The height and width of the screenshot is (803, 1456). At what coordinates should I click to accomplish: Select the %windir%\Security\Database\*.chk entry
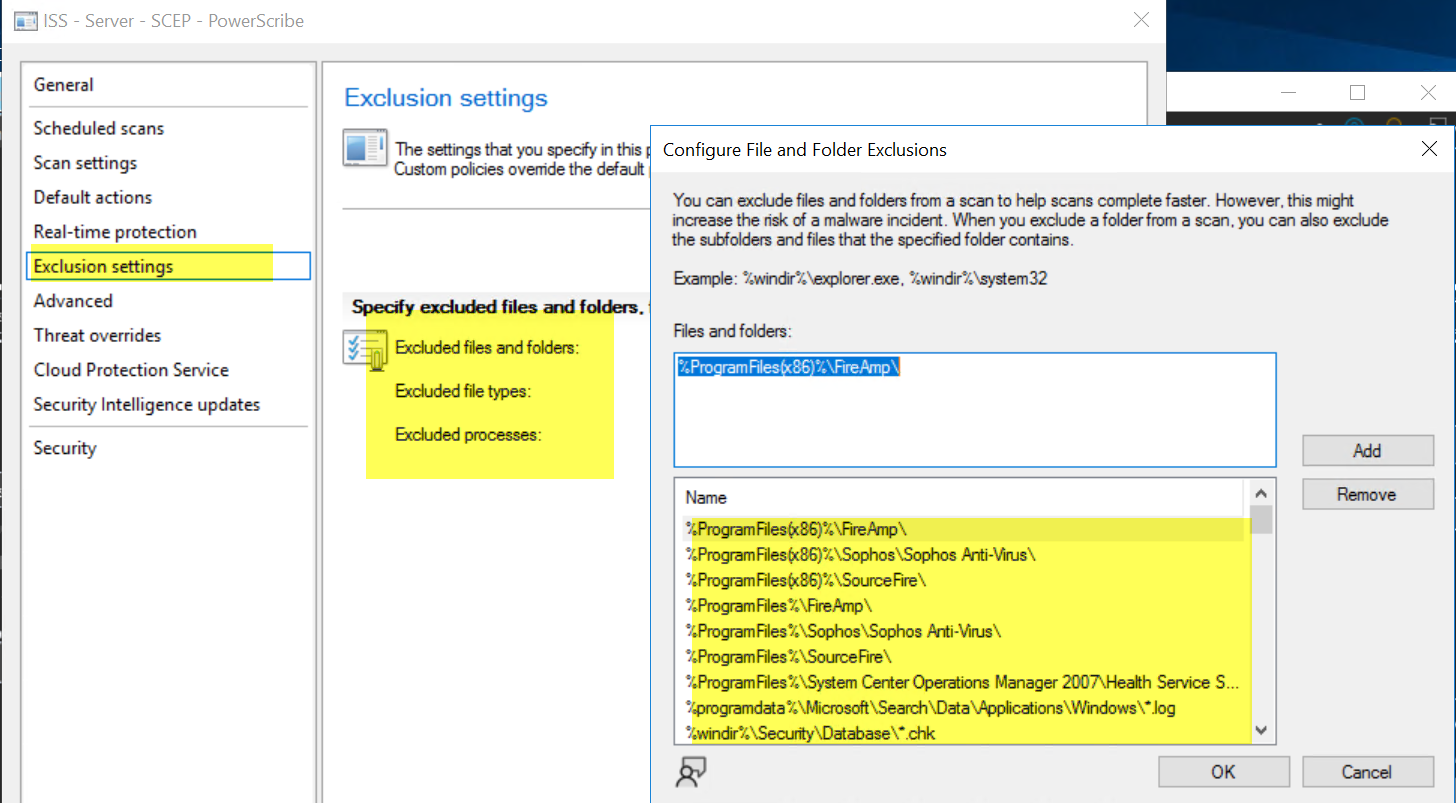point(964,734)
